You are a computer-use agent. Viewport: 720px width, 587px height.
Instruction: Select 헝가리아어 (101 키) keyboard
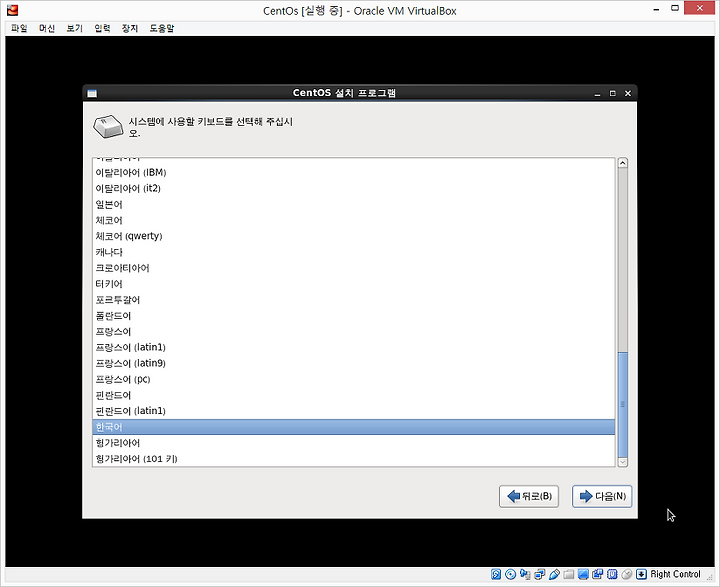(x=354, y=458)
